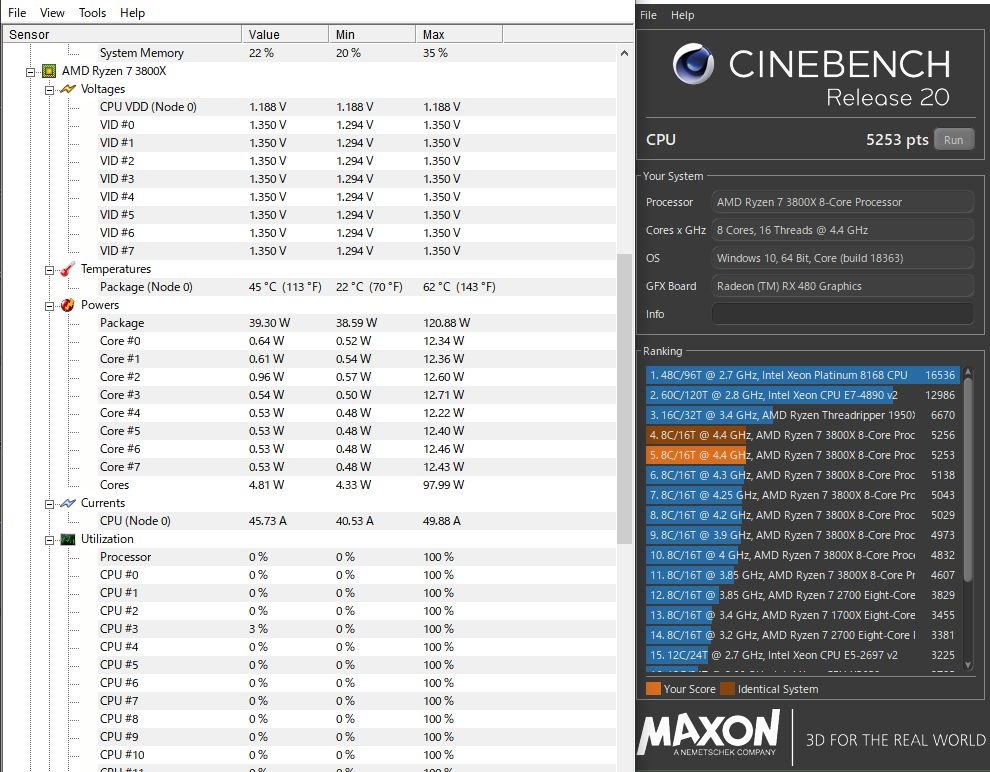
Task: Click the brown Identical System legend swatch
Action: pos(727,689)
